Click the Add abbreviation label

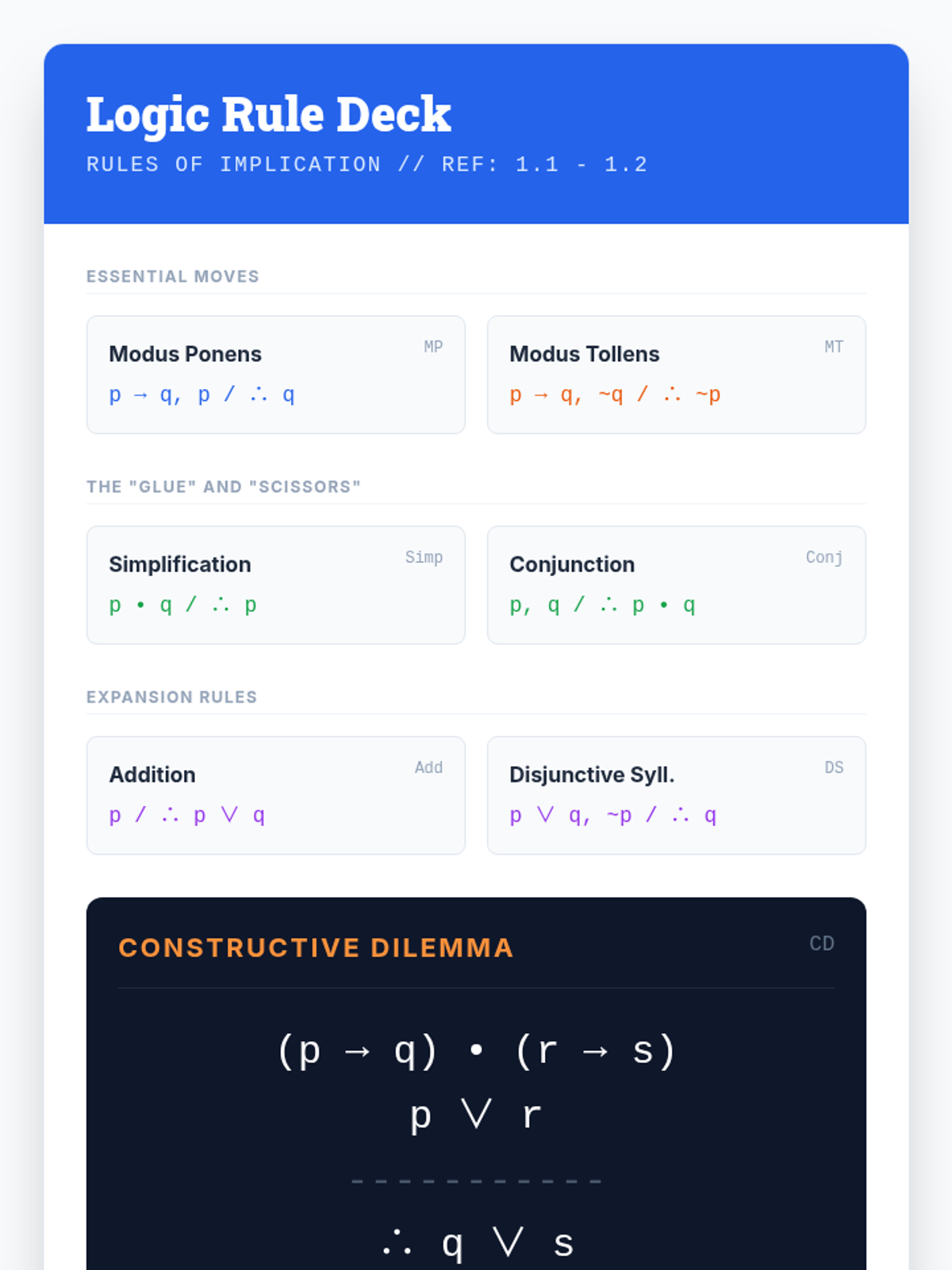point(428,768)
